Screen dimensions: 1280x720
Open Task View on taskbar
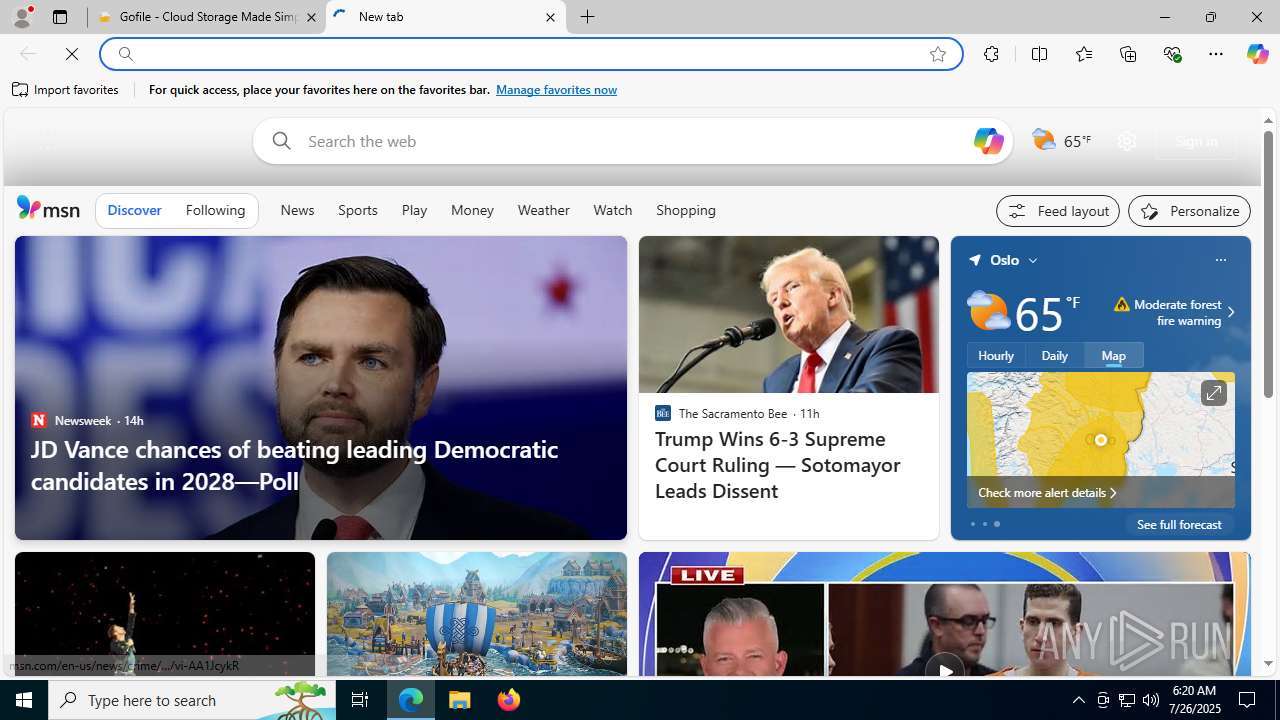(x=360, y=700)
